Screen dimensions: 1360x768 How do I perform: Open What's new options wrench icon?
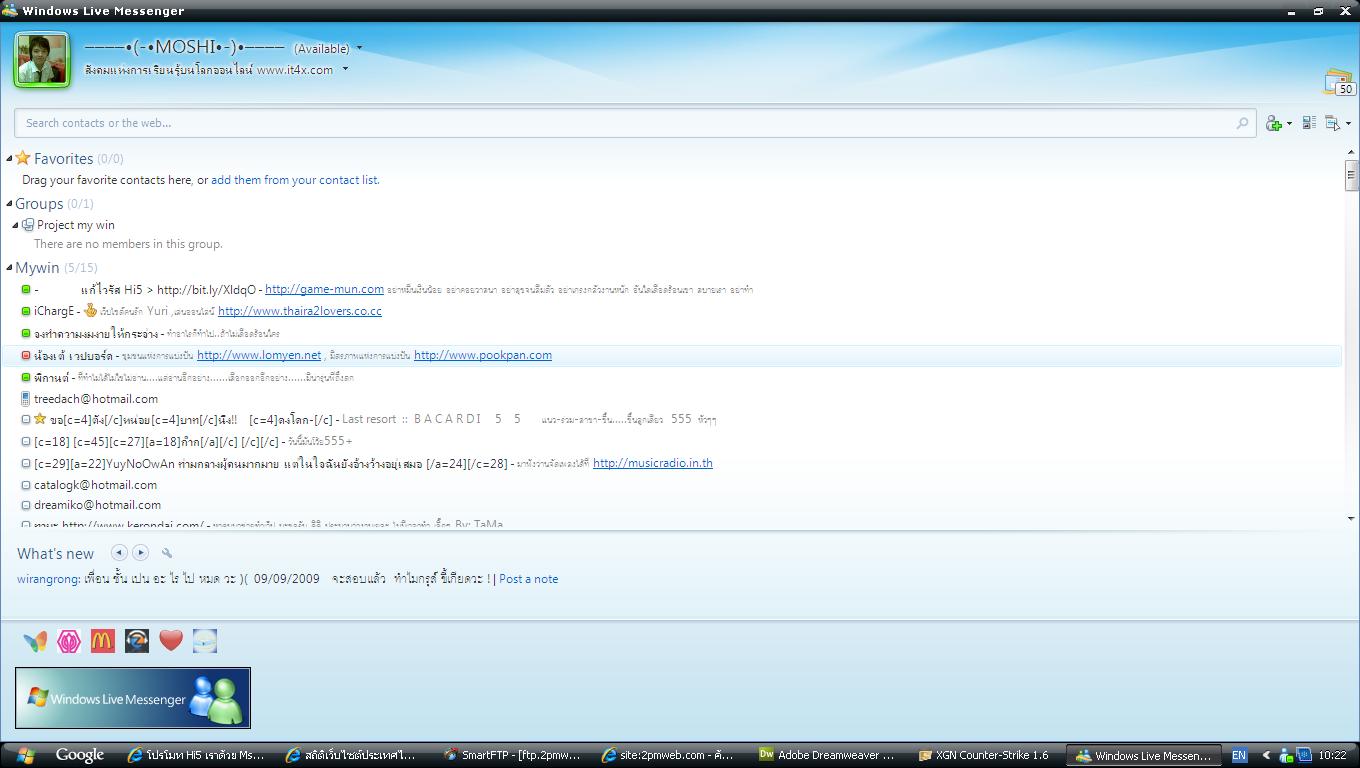(x=167, y=553)
